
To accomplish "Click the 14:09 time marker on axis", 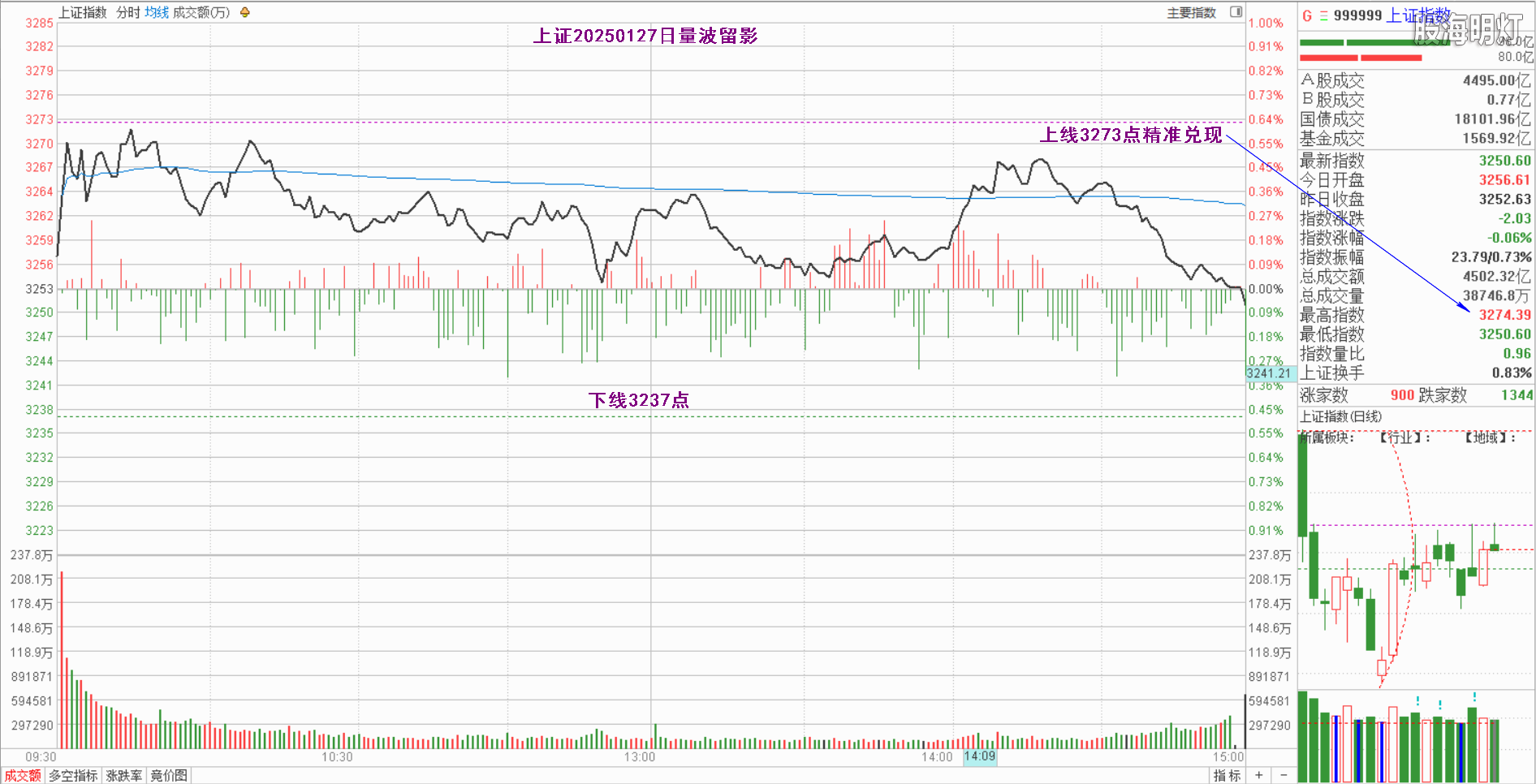I will 980,756.
